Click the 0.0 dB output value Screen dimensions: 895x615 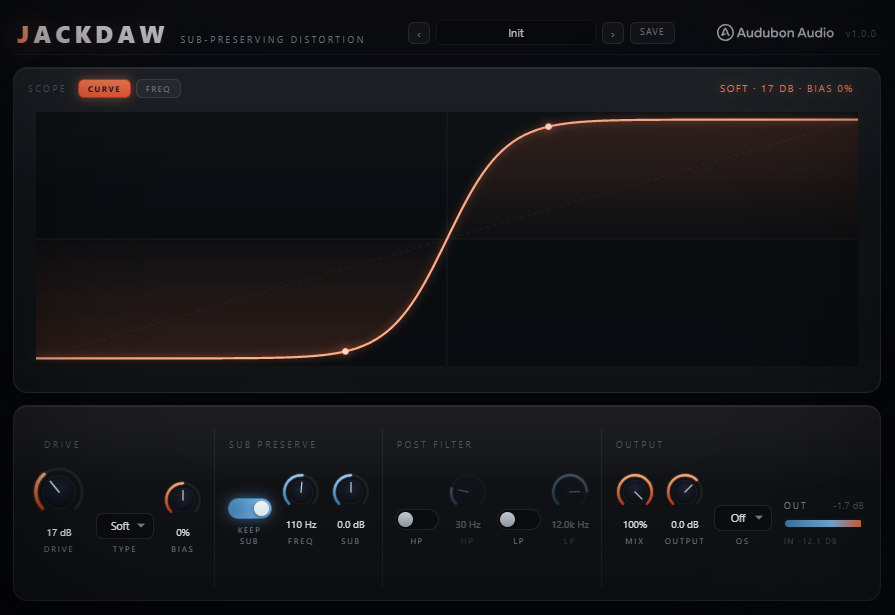click(684, 524)
